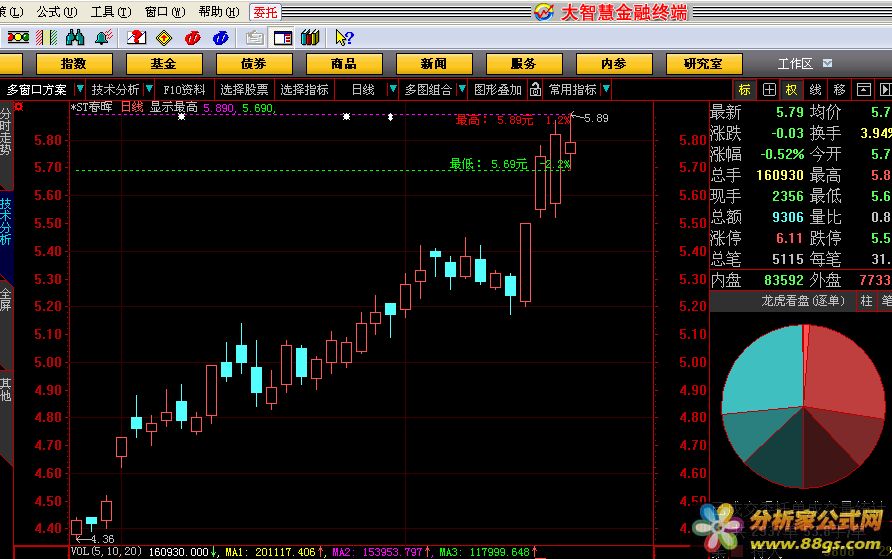Click the tall red candlestick near 5.40
Screen dimensions: 892x559
click(525, 262)
